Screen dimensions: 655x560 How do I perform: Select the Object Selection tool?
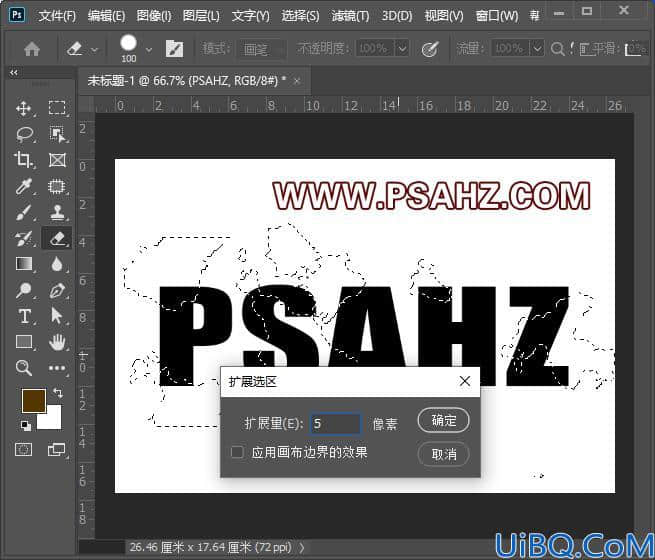pyautogui.click(x=57, y=134)
